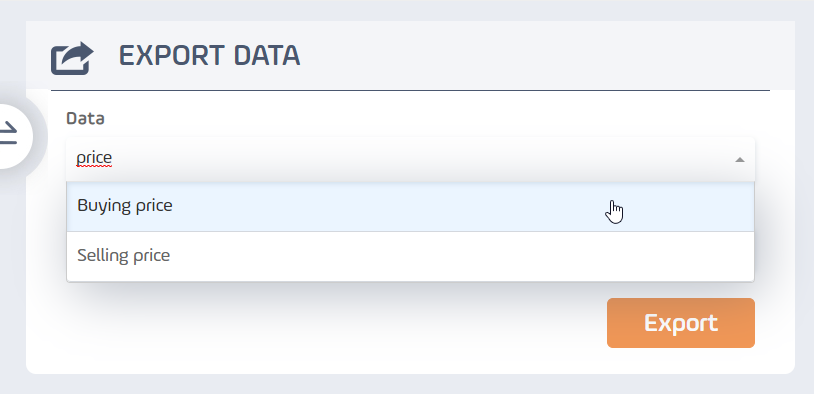This screenshot has width=814, height=394.
Task: Click the Data field label
Action: 85,118
